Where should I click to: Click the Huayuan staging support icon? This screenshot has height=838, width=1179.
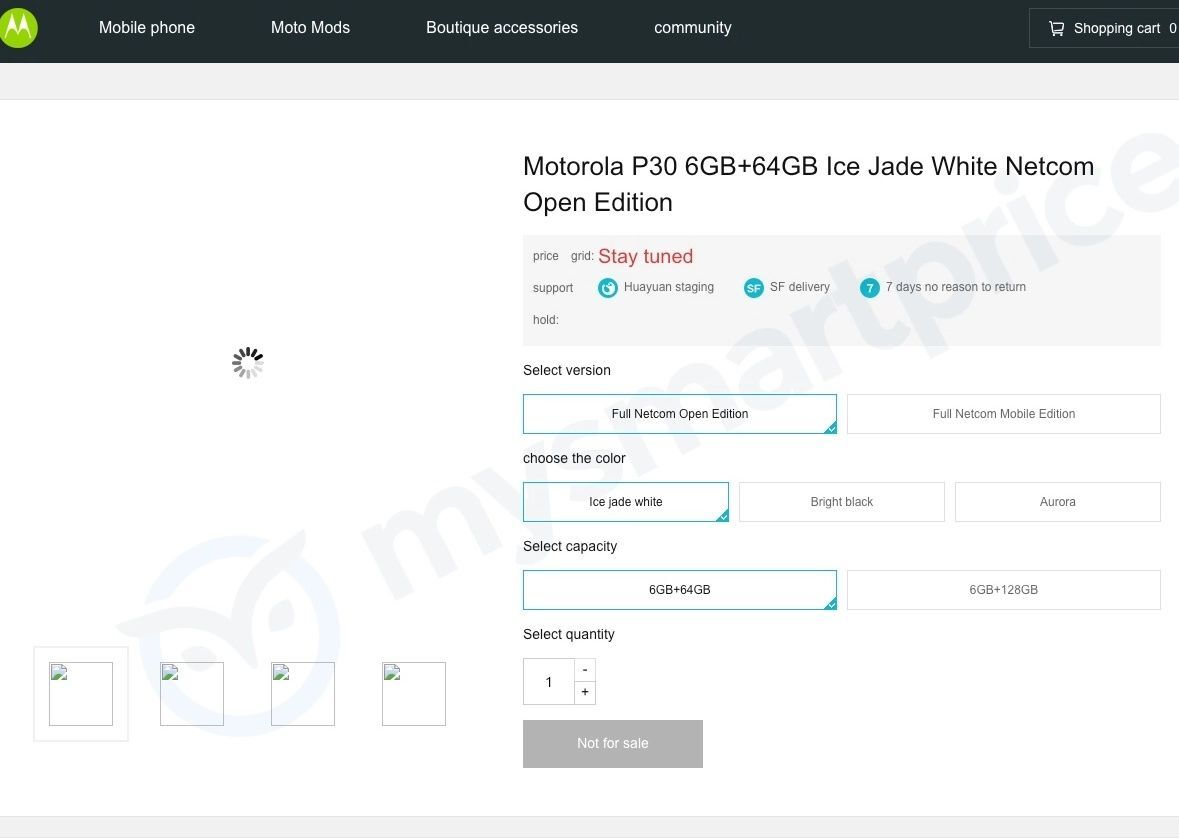[608, 287]
